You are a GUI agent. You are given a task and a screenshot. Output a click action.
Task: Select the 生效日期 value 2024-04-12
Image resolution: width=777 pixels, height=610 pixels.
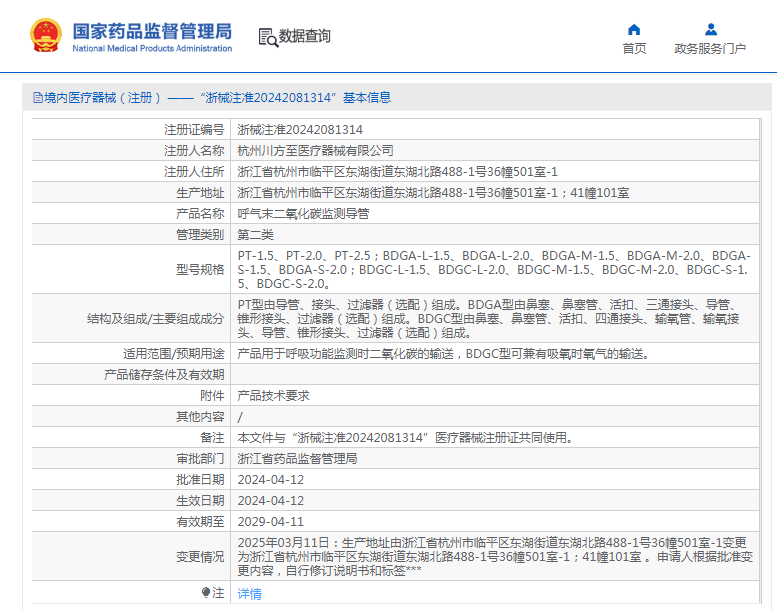271,500
